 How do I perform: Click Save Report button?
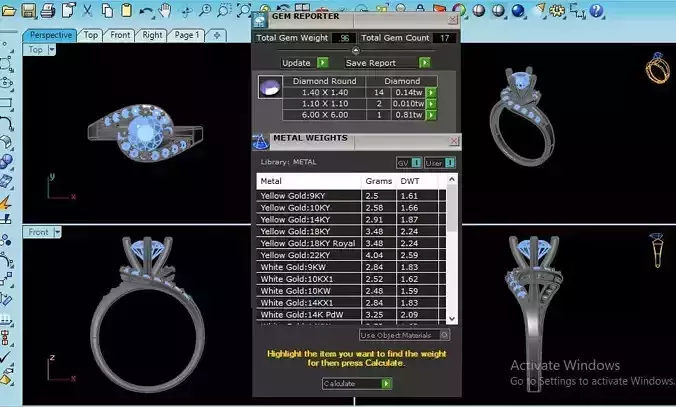click(x=387, y=63)
